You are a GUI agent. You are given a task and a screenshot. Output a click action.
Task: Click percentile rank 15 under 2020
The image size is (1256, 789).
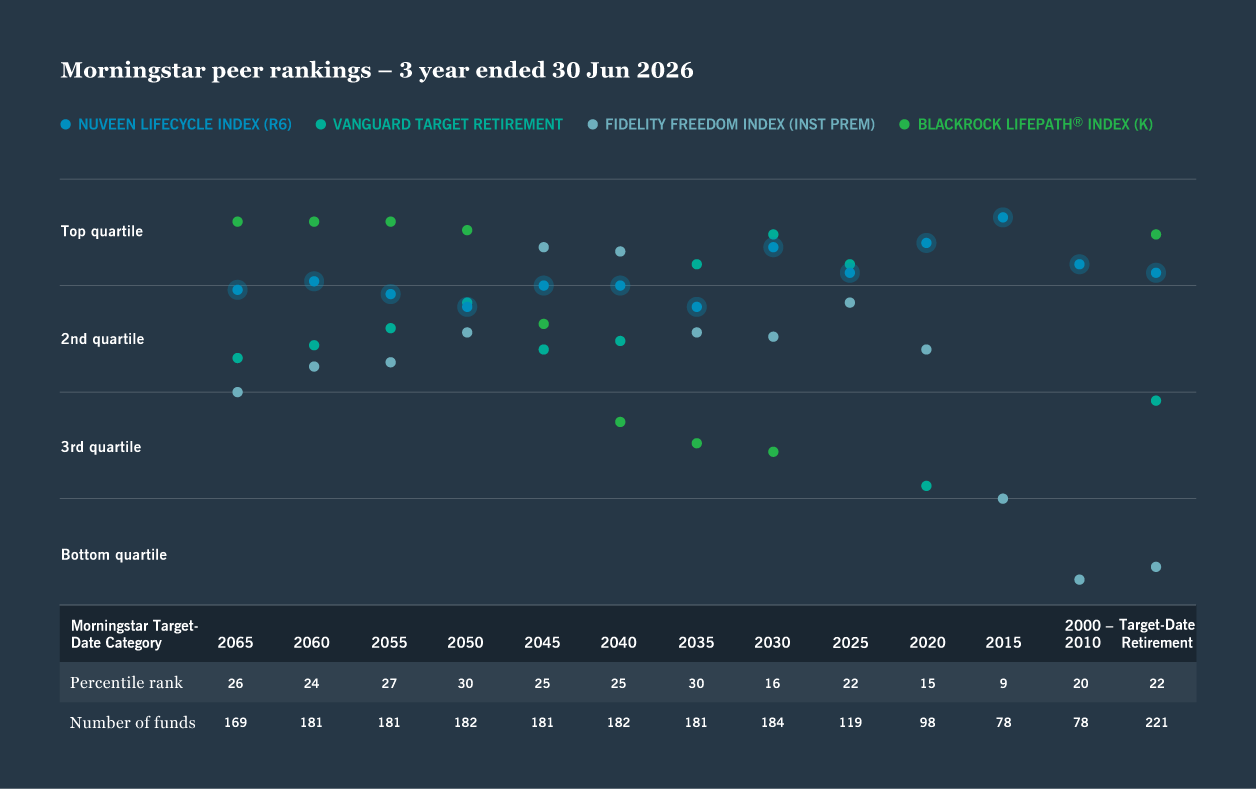[x=927, y=683]
